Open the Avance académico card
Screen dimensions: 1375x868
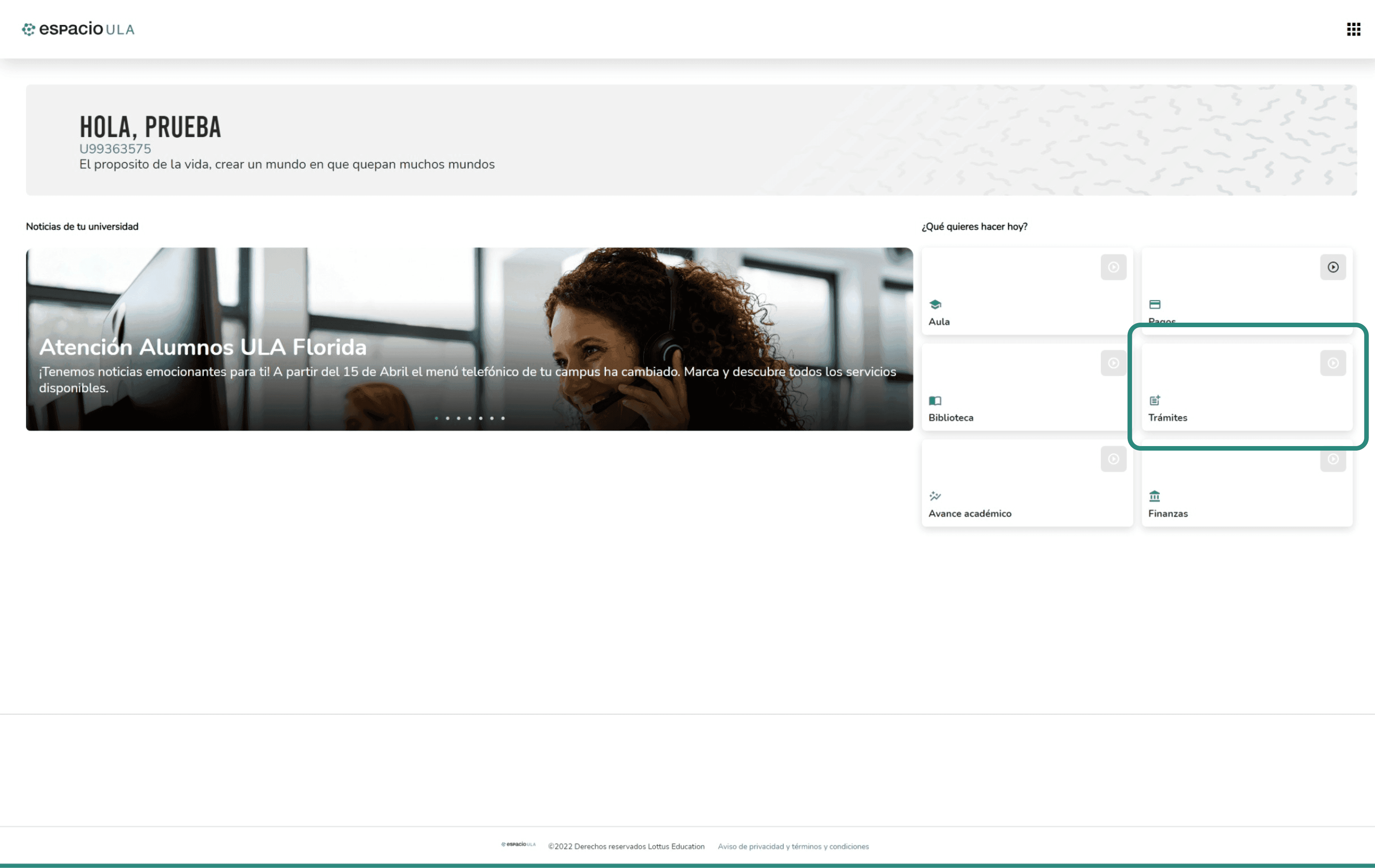tap(1027, 483)
